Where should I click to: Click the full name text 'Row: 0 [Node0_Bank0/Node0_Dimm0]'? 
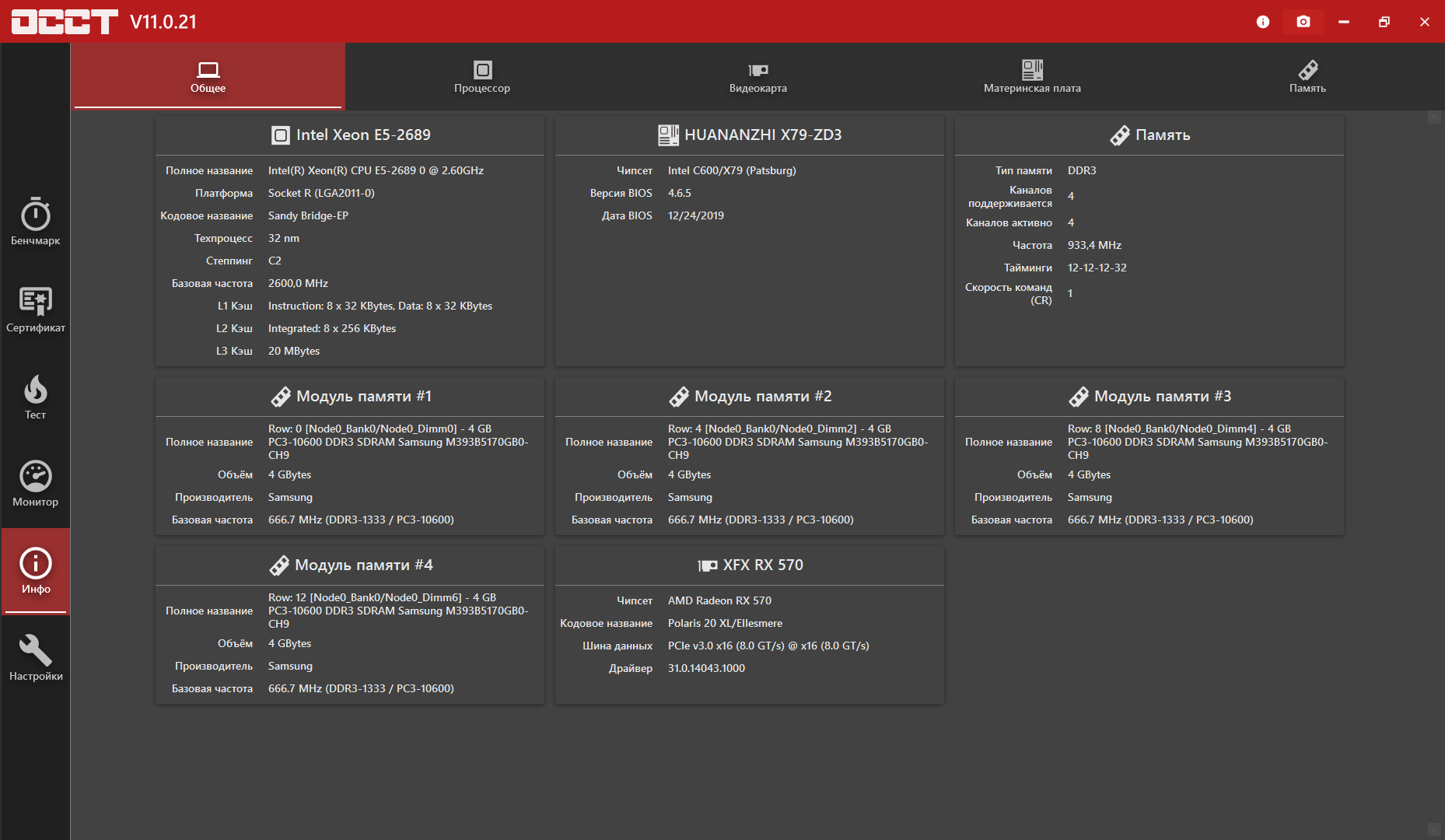point(362,429)
